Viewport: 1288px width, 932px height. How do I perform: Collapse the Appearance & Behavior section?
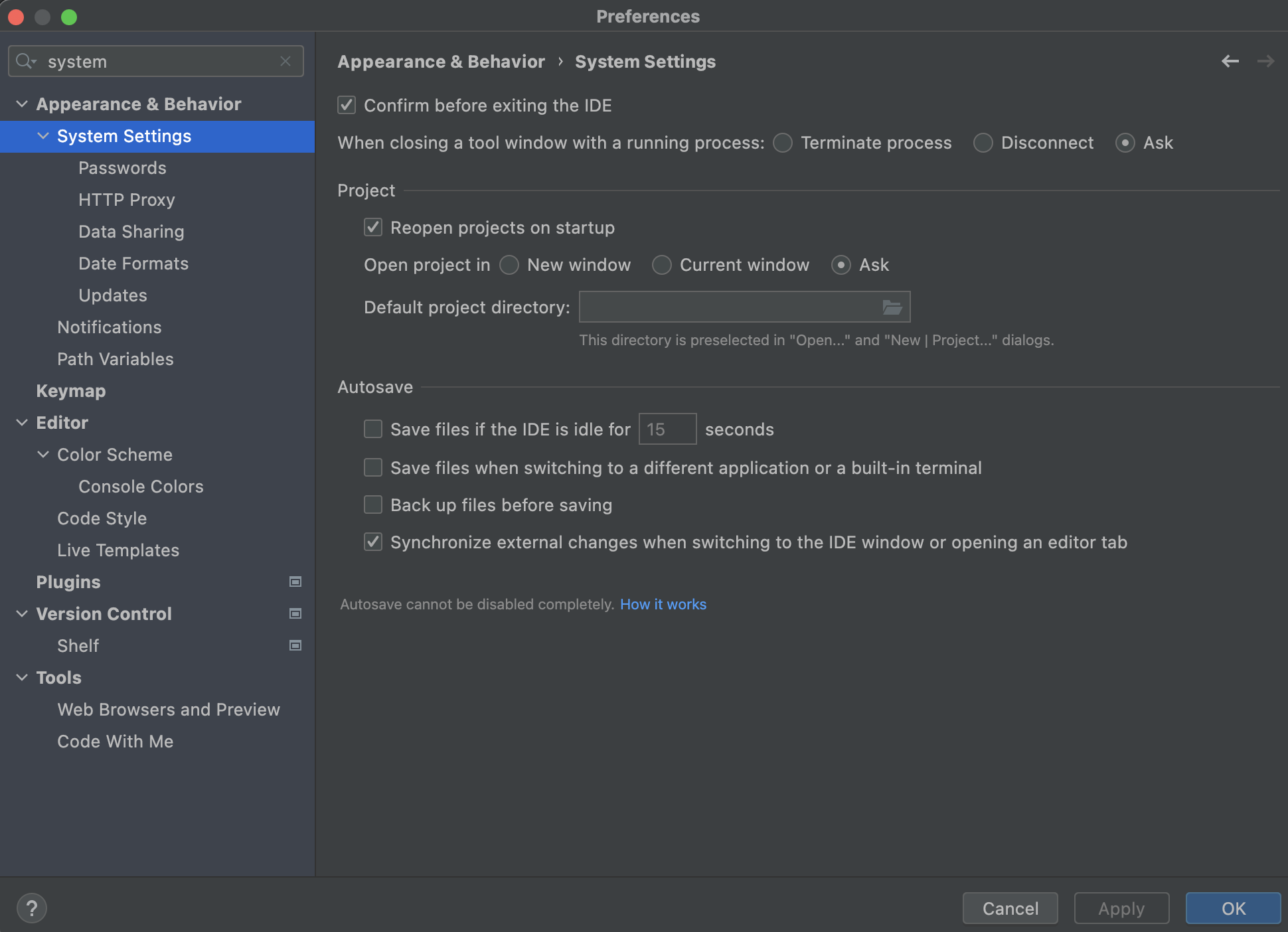[x=22, y=104]
